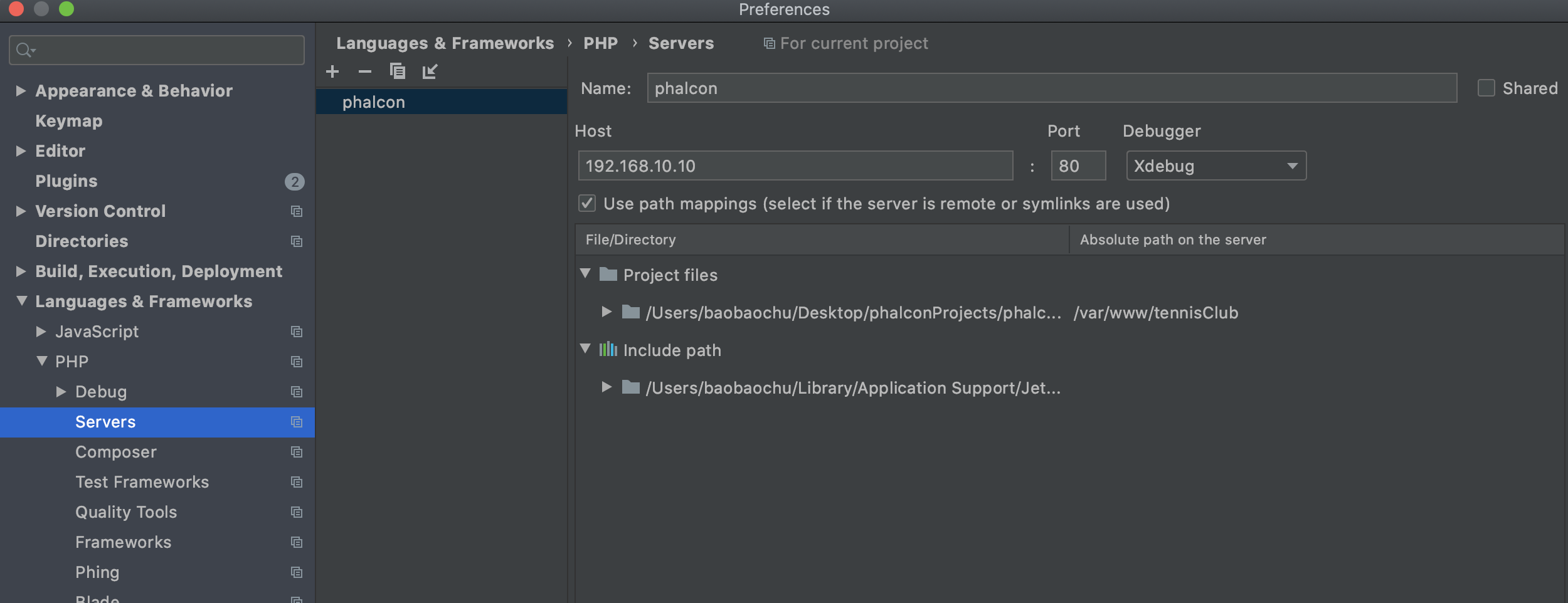Select the phalcon server in the list
Screen dimensions: 1568x603
374,102
